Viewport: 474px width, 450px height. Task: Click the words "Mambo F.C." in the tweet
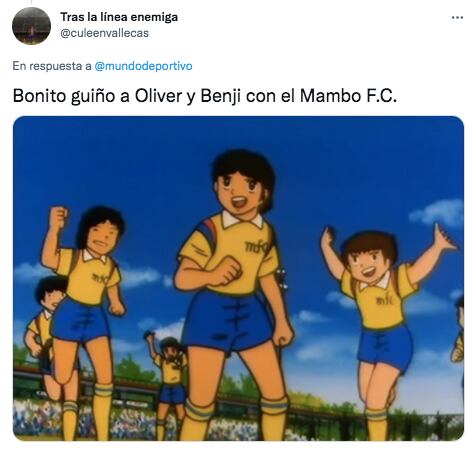point(348,96)
